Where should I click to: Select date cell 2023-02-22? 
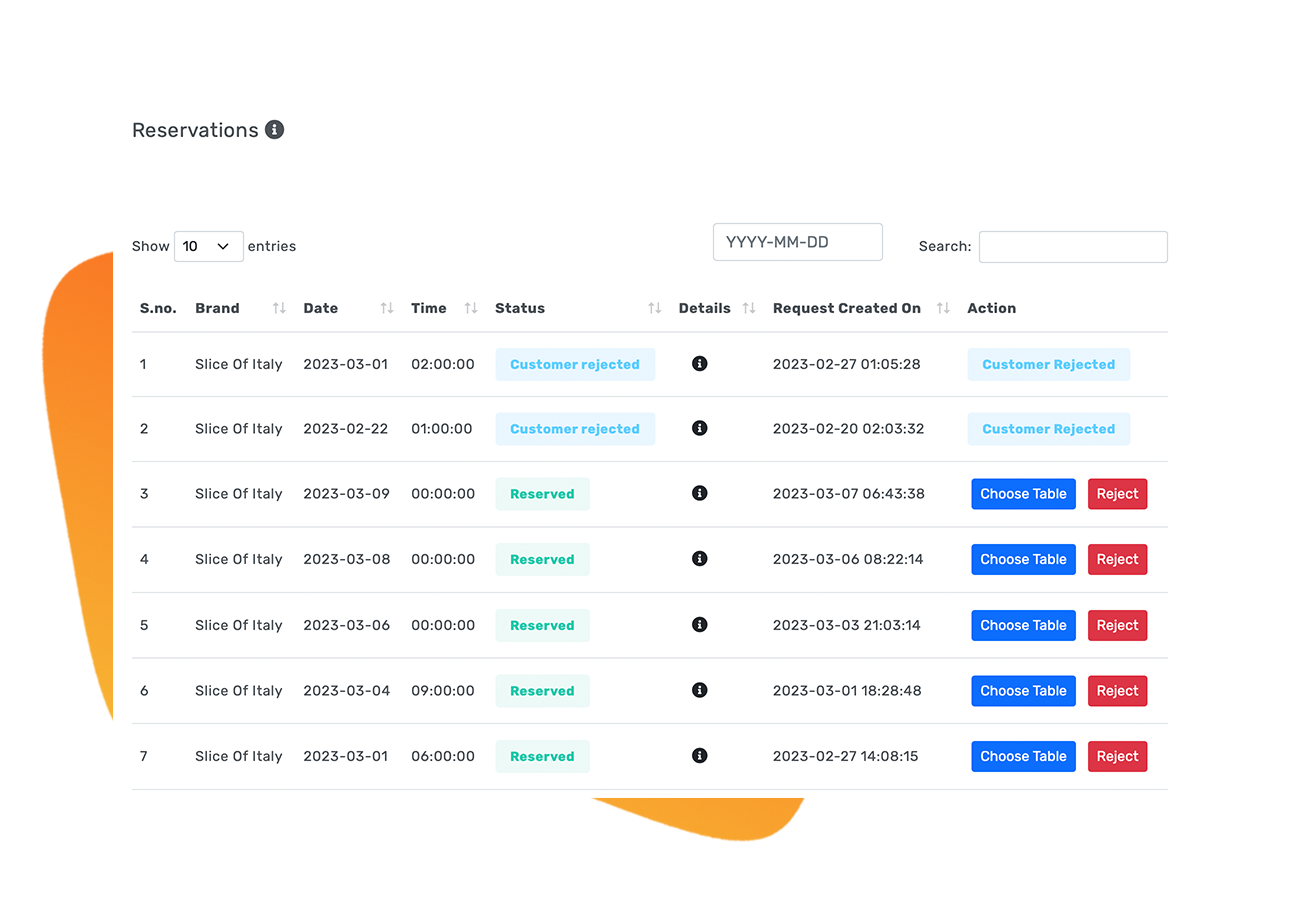(x=346, y=429)
